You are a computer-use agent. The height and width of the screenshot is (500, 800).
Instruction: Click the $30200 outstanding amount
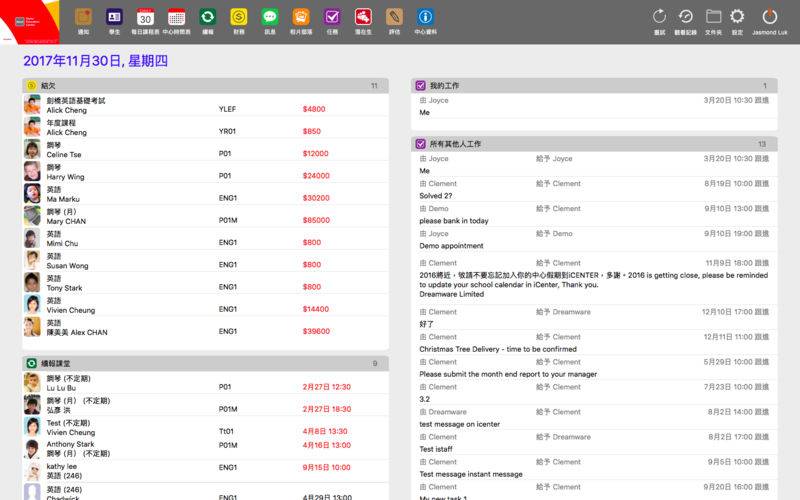pyautogui.click(x=316, y=198)
